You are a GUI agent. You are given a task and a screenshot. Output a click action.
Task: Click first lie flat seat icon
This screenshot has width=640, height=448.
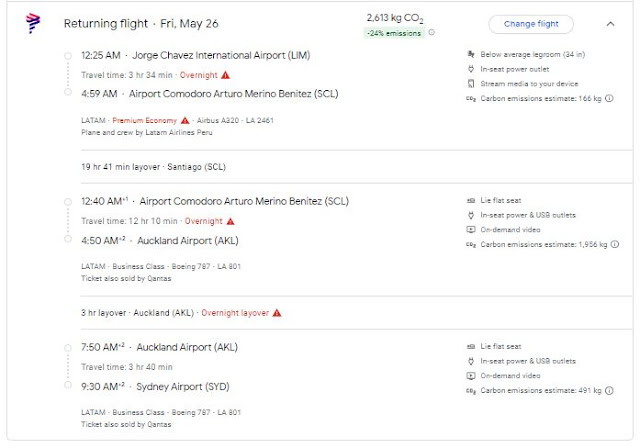coord(471,200)
